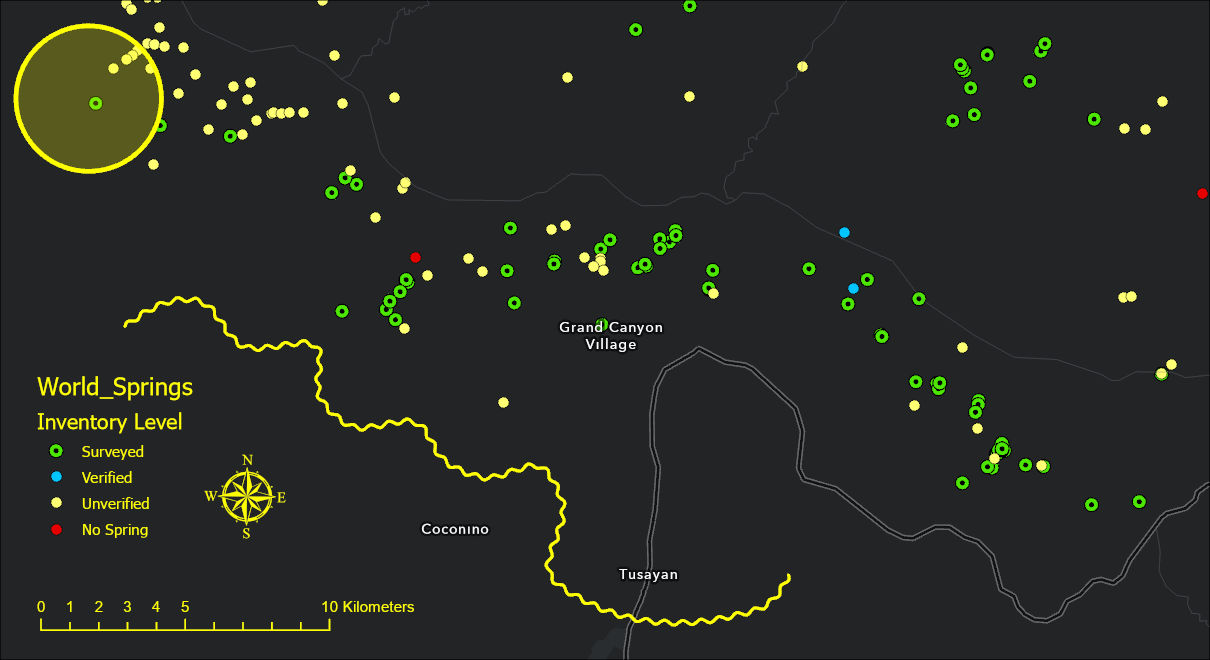Screen dimensions: 1210x660
Task: Click the Grand Canyon Village map label
Action: (610, 335)
